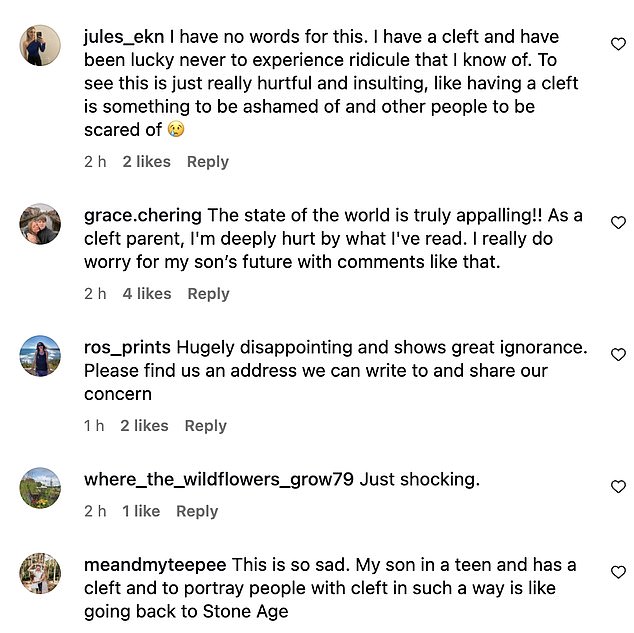Open where_the_wildflowers_grow79 username link
This screenshot has width=634, height=633.
pos(219,479)
